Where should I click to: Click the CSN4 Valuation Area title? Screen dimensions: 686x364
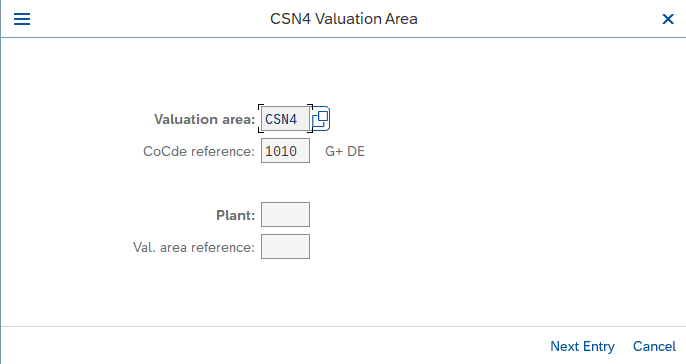pos(343,19)
